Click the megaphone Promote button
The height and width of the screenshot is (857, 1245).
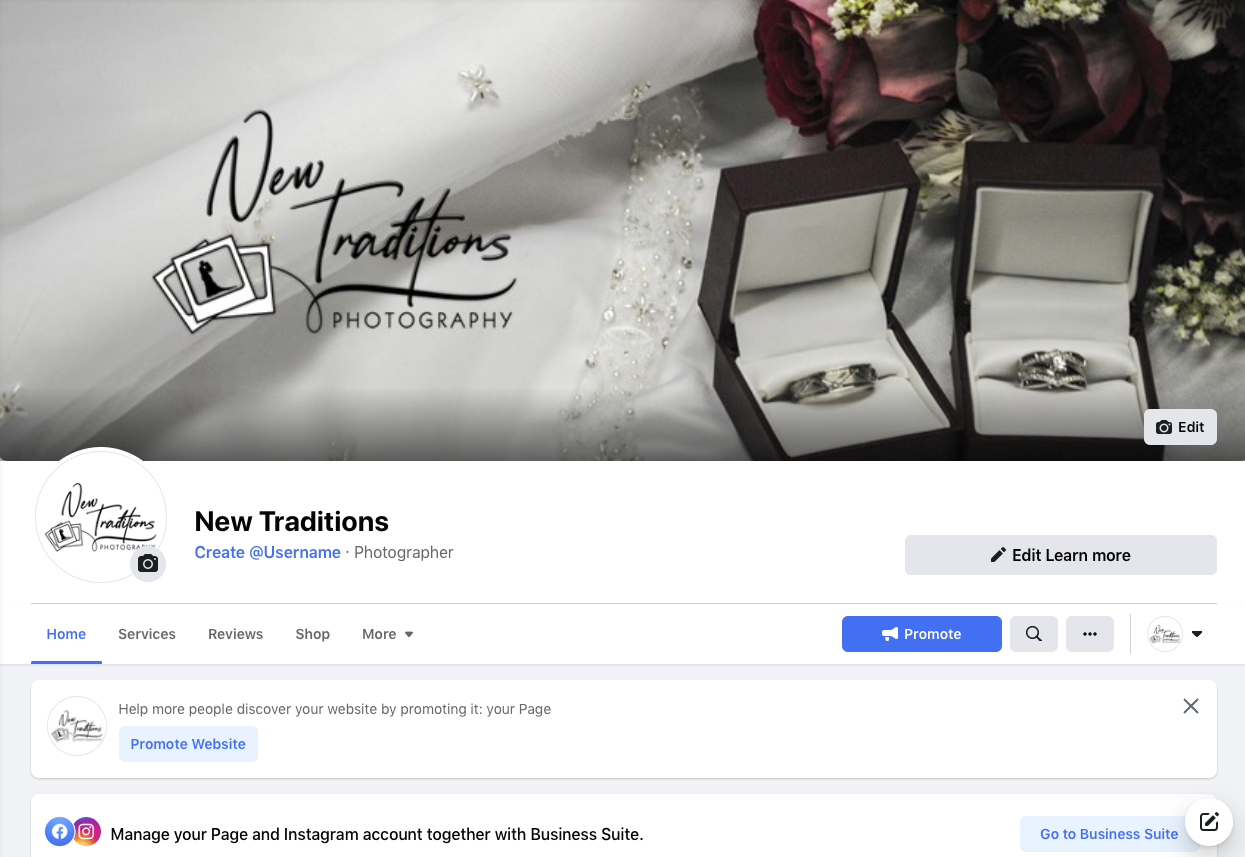coord(922,634)
